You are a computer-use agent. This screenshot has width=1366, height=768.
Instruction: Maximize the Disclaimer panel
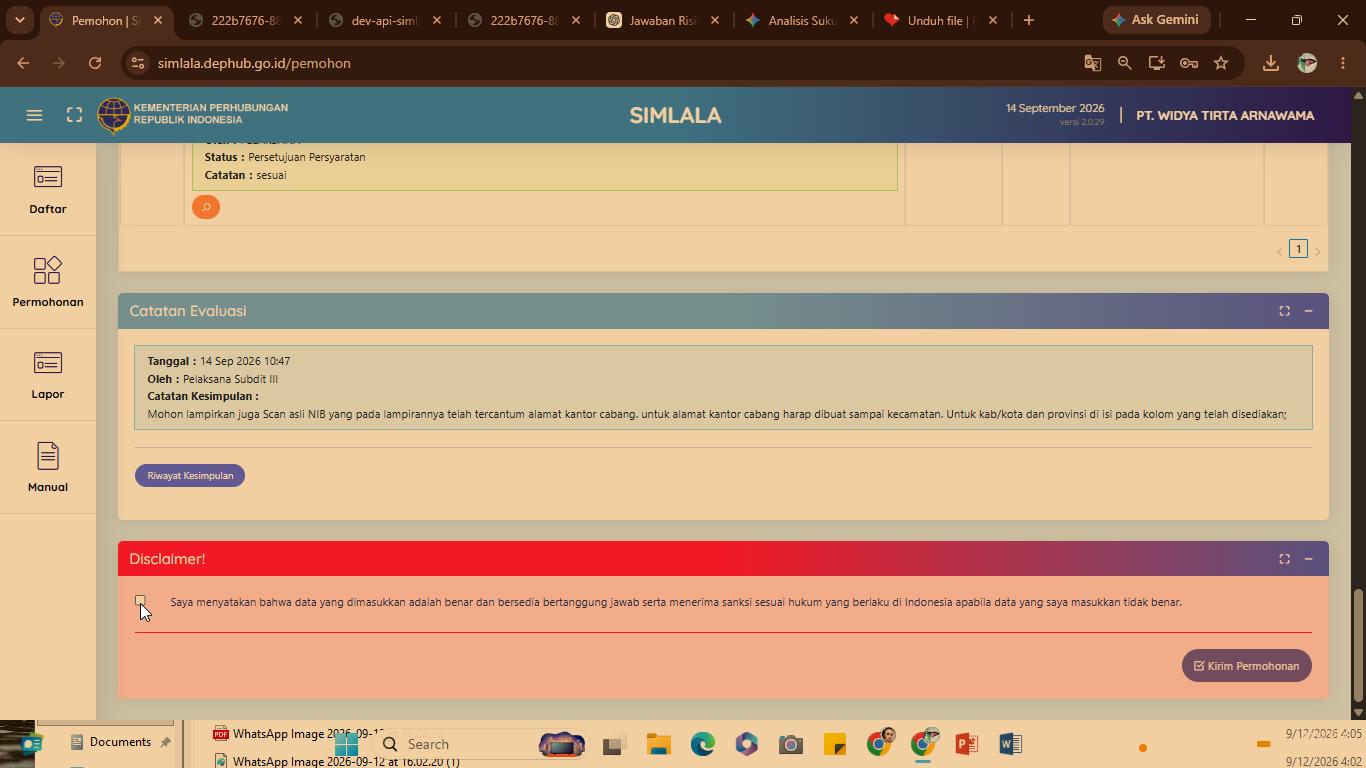(x=1284, y=559)
